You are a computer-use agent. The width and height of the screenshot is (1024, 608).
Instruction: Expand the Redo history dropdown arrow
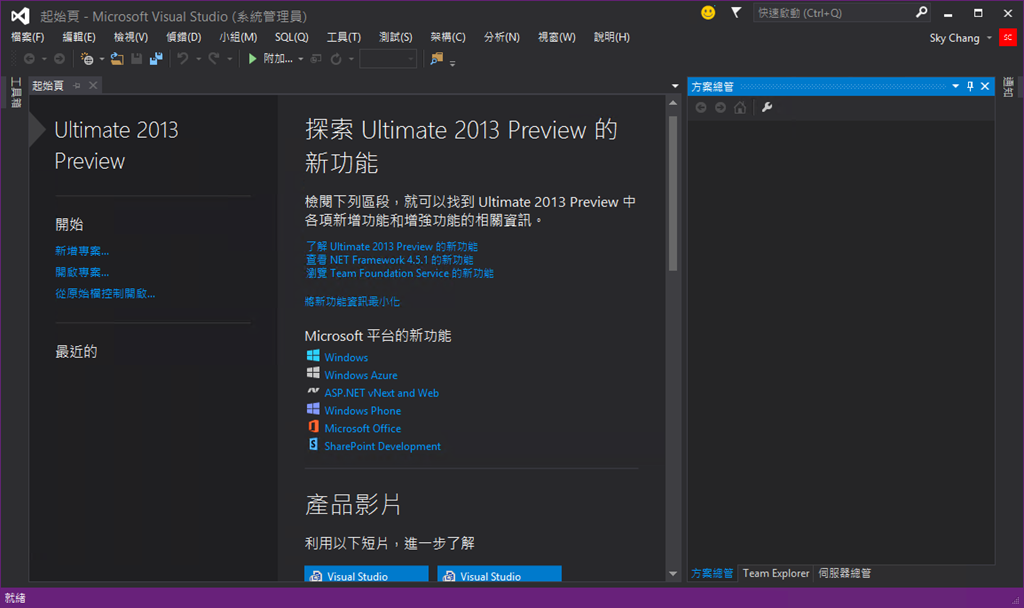[x=229, y=59]
